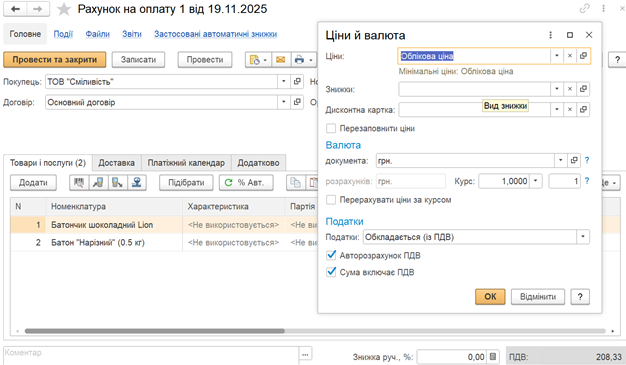Open the Застосовані автоматичні знижки link

click(x=216, y=34)
